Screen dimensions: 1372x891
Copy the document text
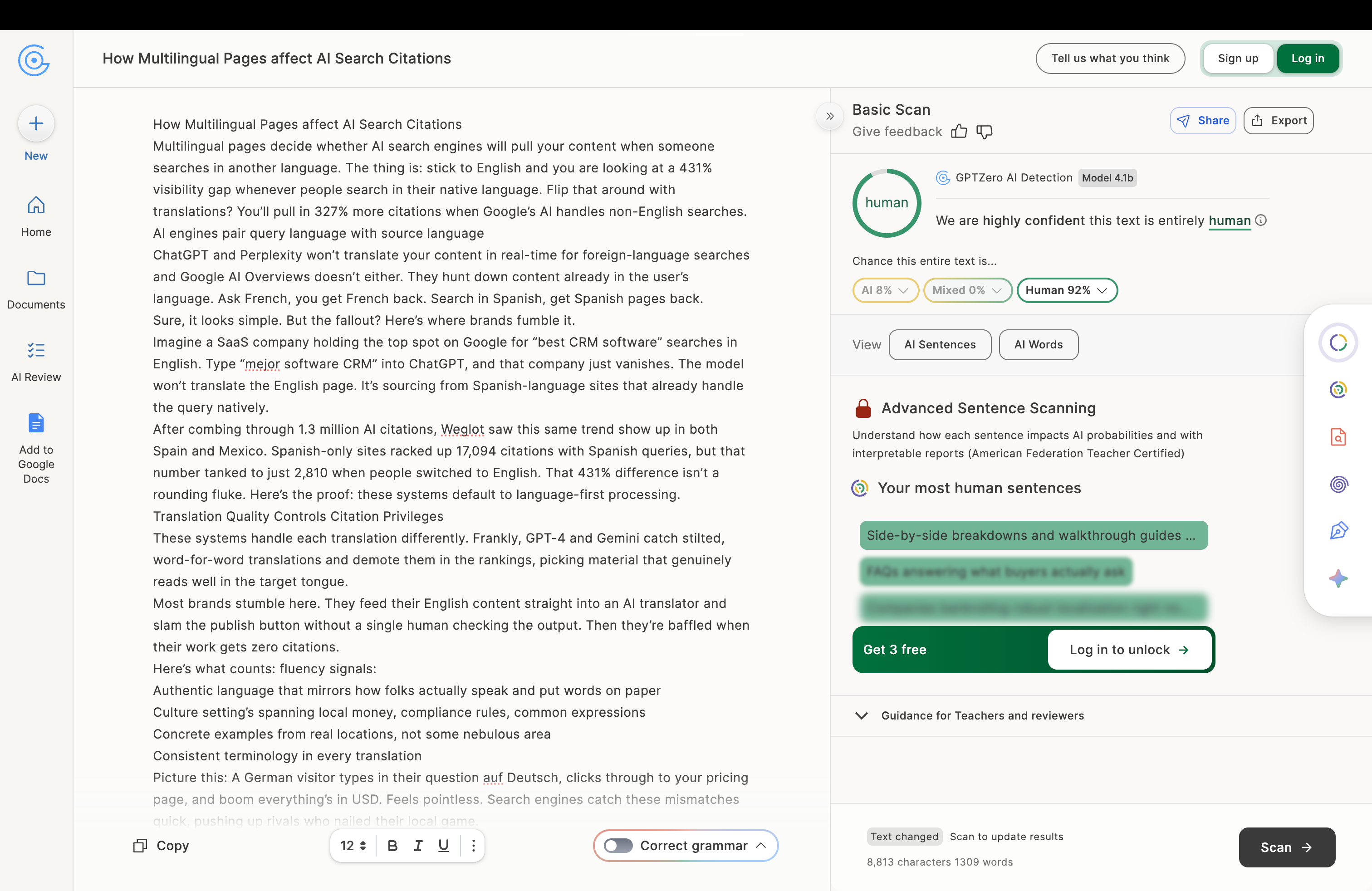pos(162,846)
